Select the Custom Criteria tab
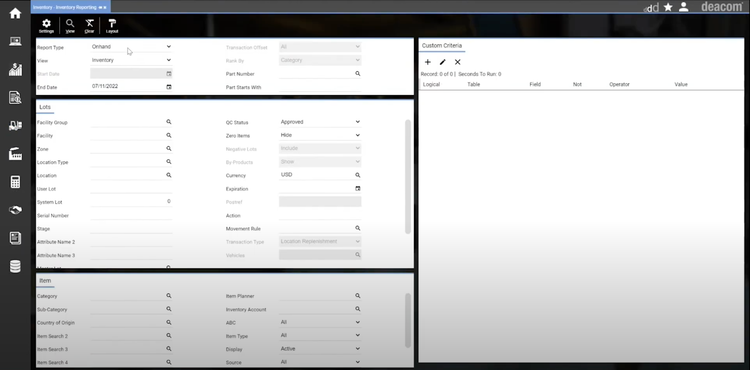 point(442,45)
